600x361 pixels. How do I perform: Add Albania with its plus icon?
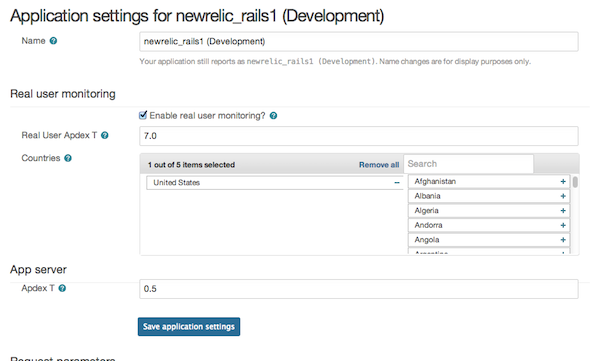[x=563, y=196]
